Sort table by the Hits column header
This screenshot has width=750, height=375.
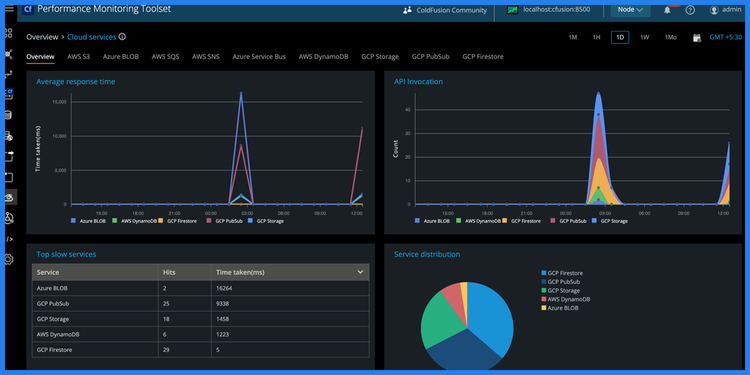(x=184, y=272)
